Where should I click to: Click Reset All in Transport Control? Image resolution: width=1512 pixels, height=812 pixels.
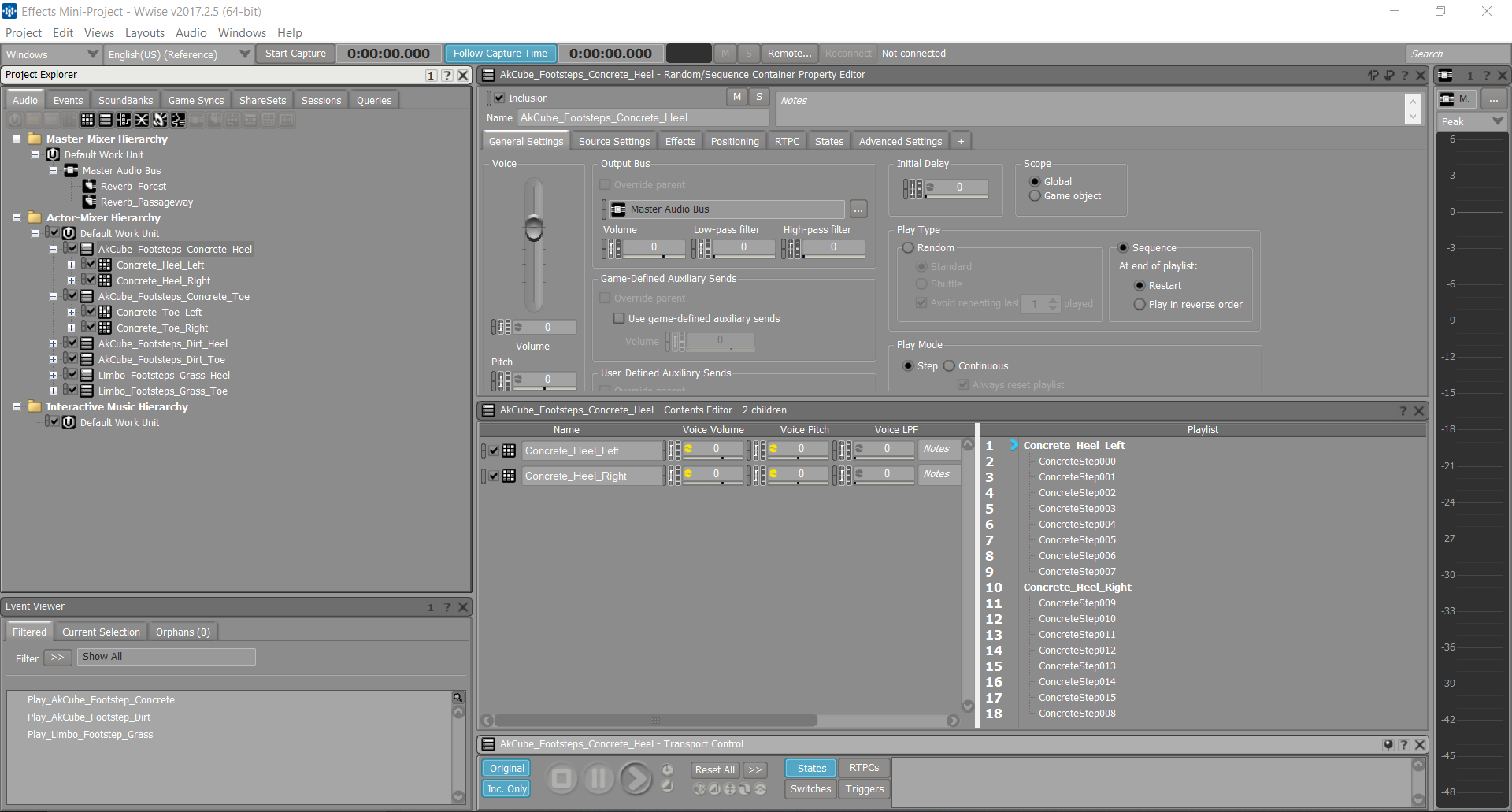click(714, 770)
